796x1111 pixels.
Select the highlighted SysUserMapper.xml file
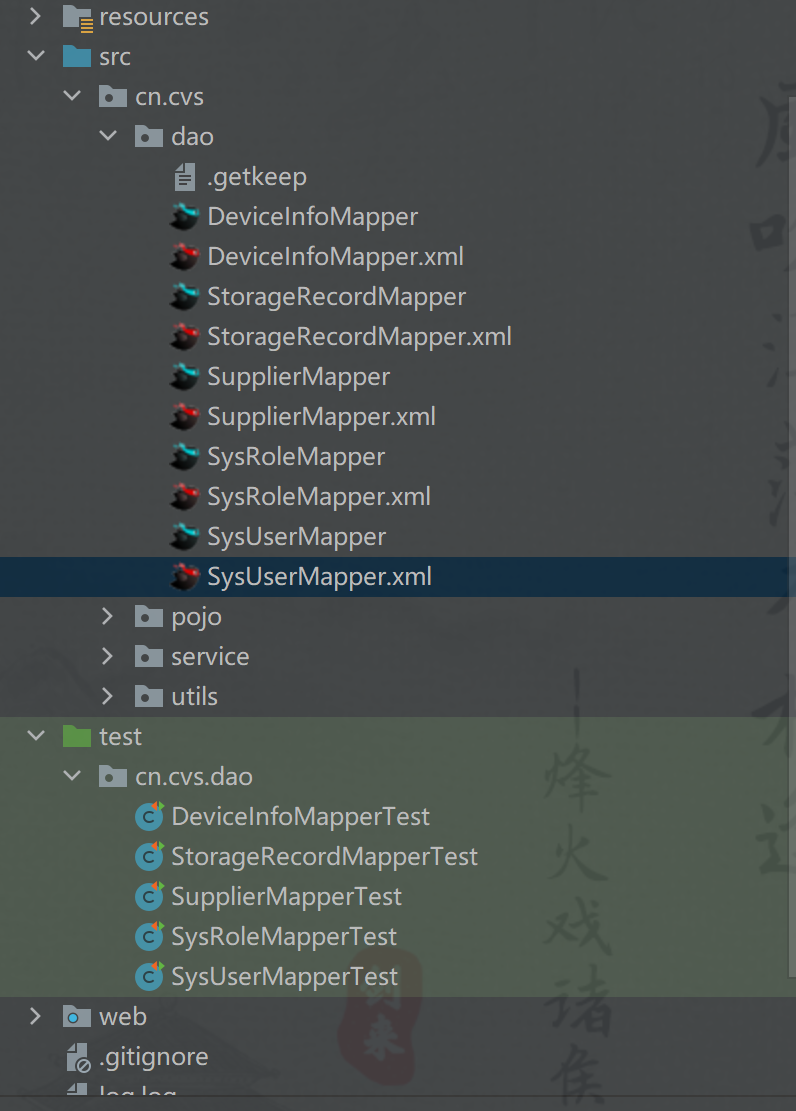pos(319,577)
